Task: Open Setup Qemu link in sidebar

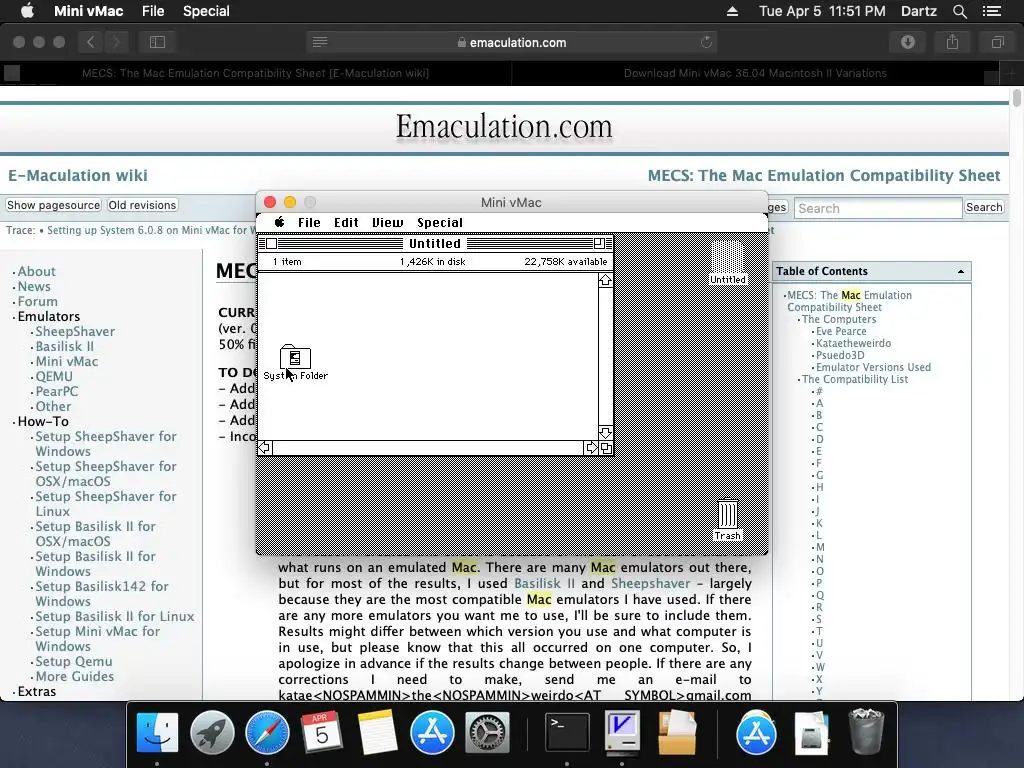Action: coord(74,661)
